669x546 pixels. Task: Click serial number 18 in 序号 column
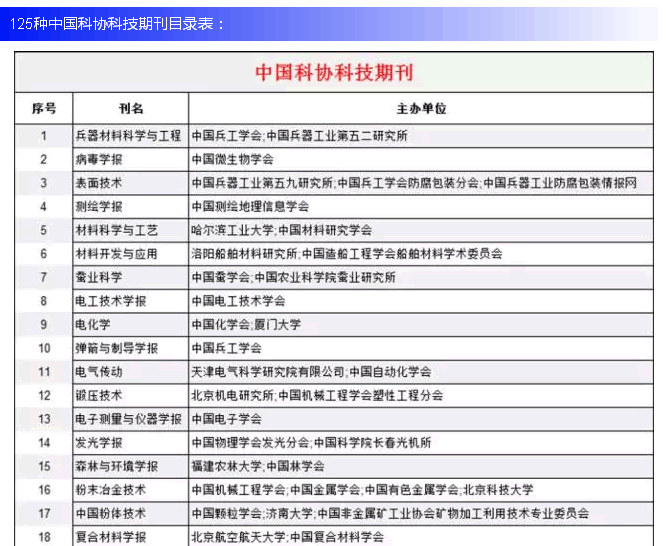click(x=44, y=537)
